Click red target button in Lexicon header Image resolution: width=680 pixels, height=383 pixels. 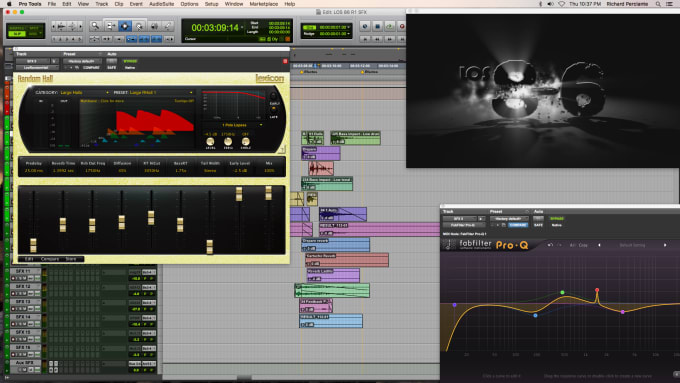[x=285, y=61]
